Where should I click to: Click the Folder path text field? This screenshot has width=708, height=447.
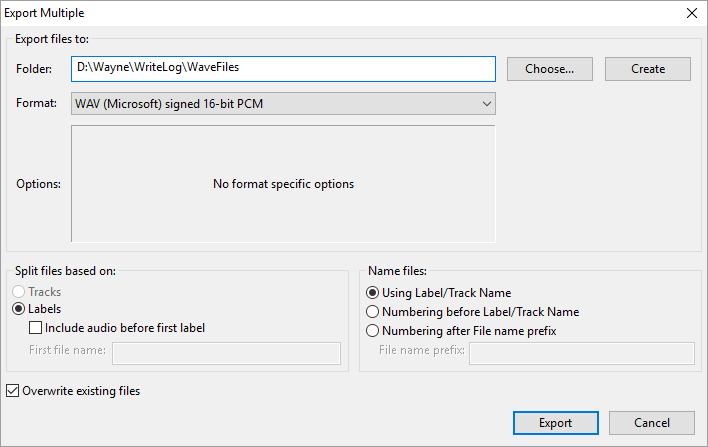pos(283,69)
